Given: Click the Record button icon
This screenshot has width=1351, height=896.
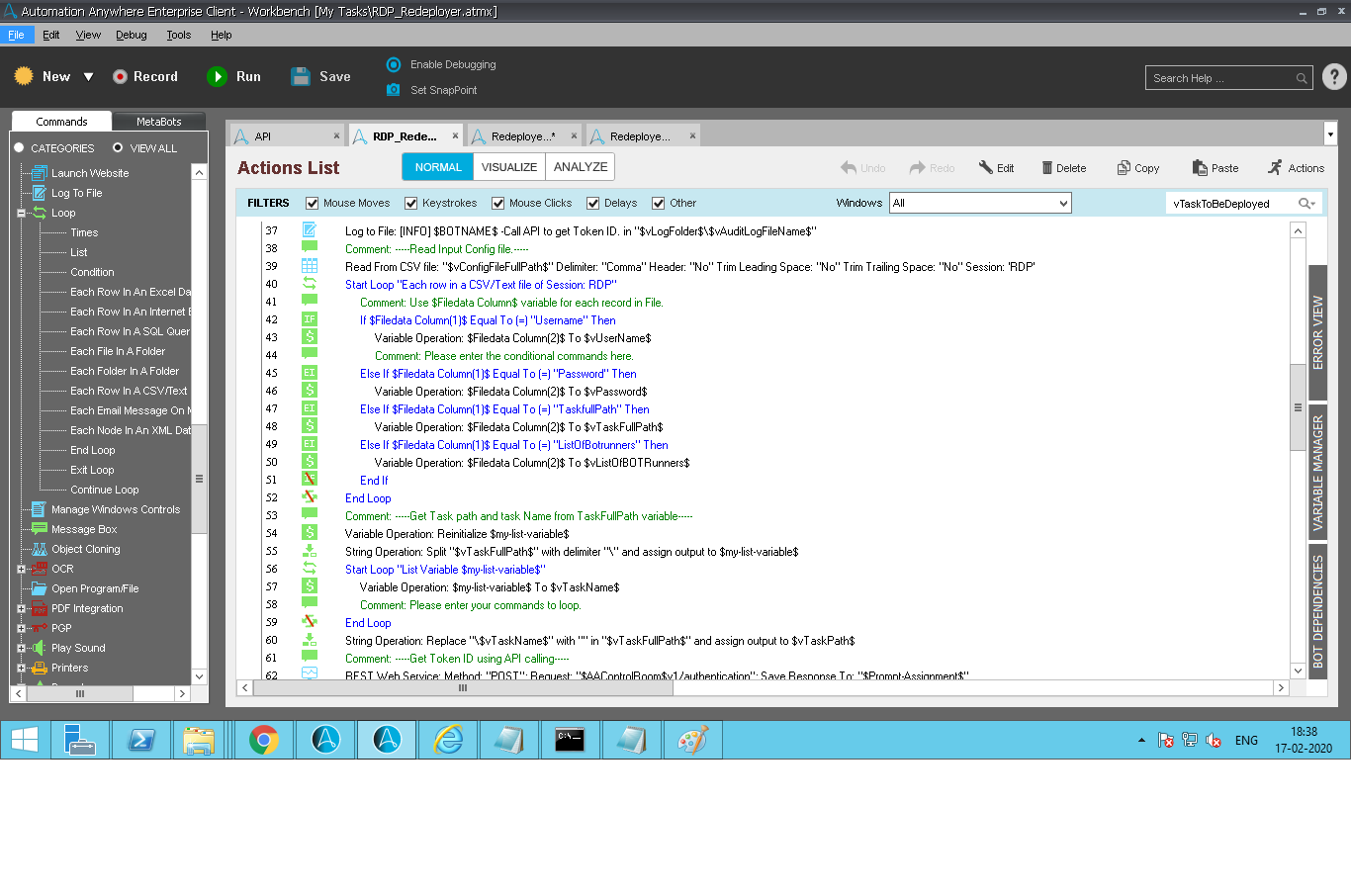Looking at the screenshot, I should click(120, 77).
